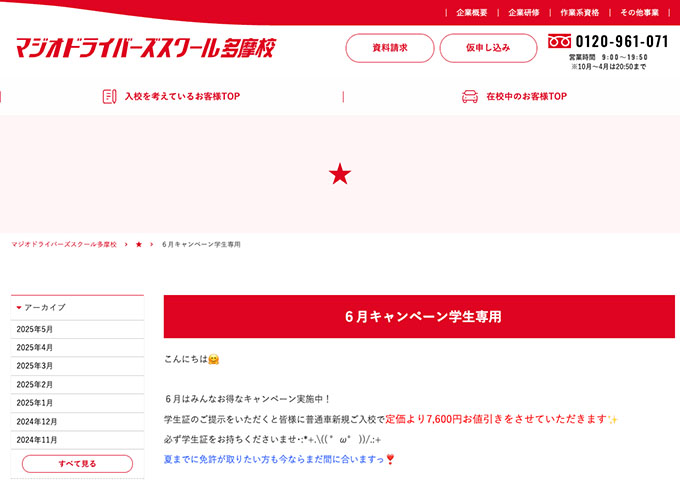Click the text こんにちは
Screen dimensions: 680x480
point(186,359)
